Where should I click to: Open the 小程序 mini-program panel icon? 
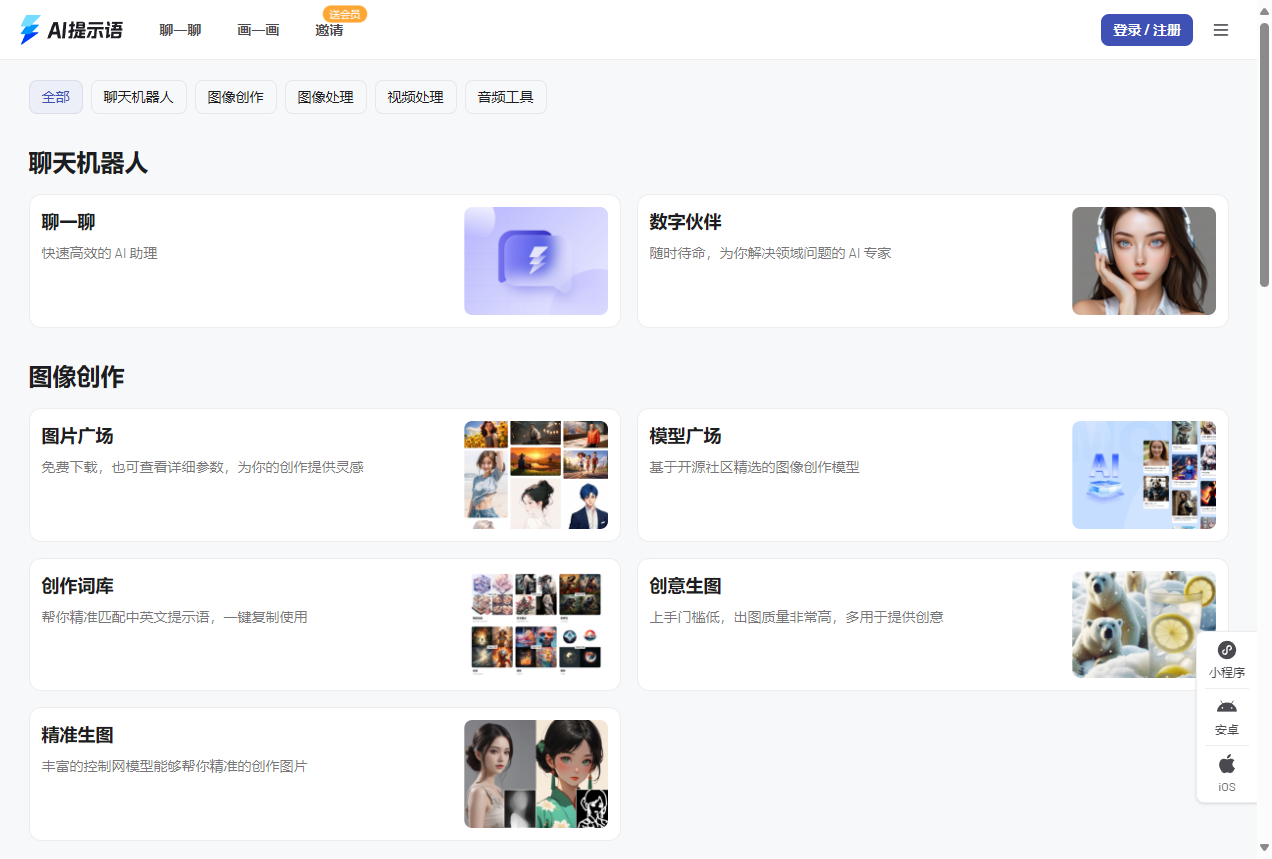click(x=1227, y=650)
